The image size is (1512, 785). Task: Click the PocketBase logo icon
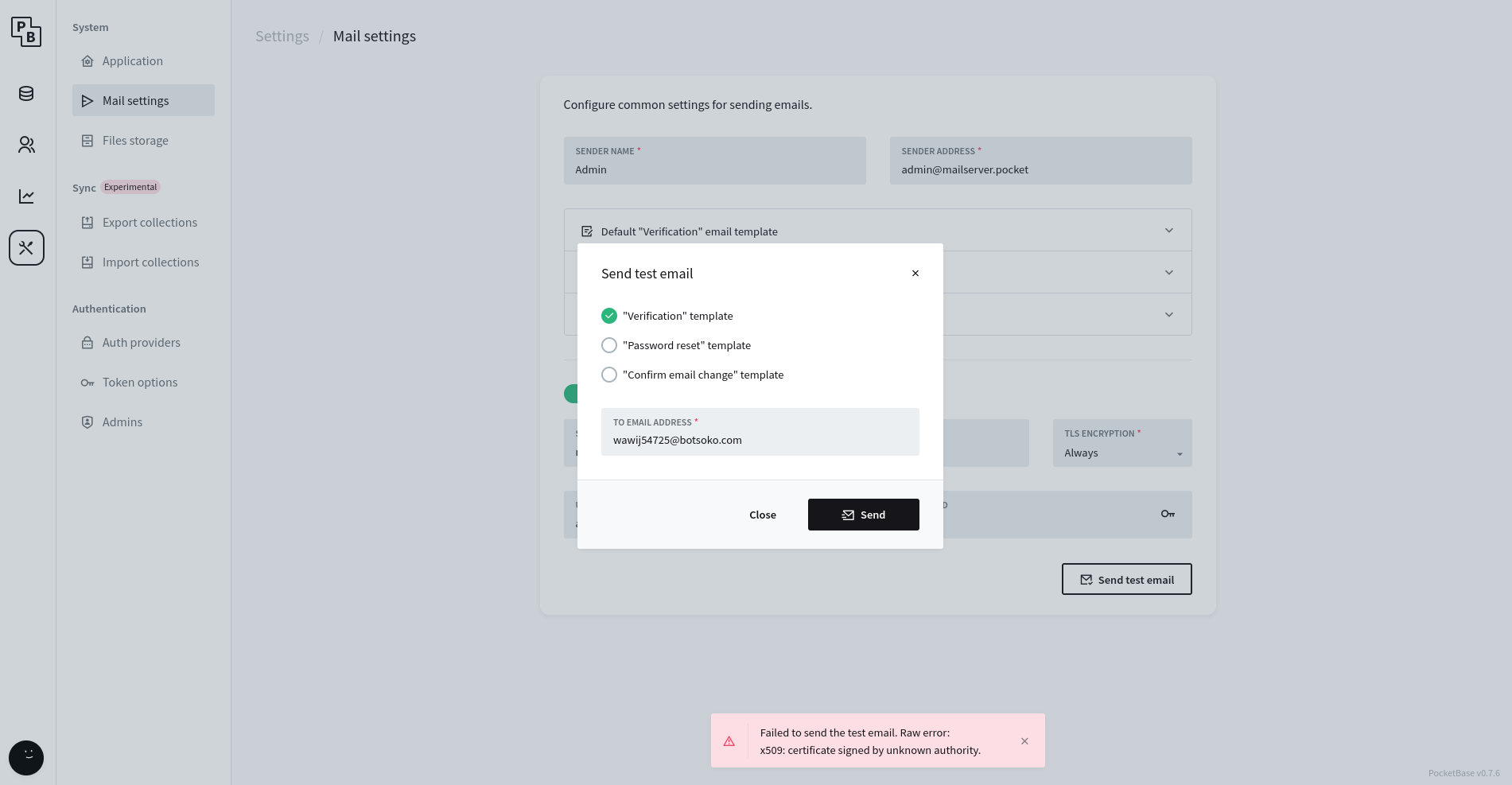point(26,32)
